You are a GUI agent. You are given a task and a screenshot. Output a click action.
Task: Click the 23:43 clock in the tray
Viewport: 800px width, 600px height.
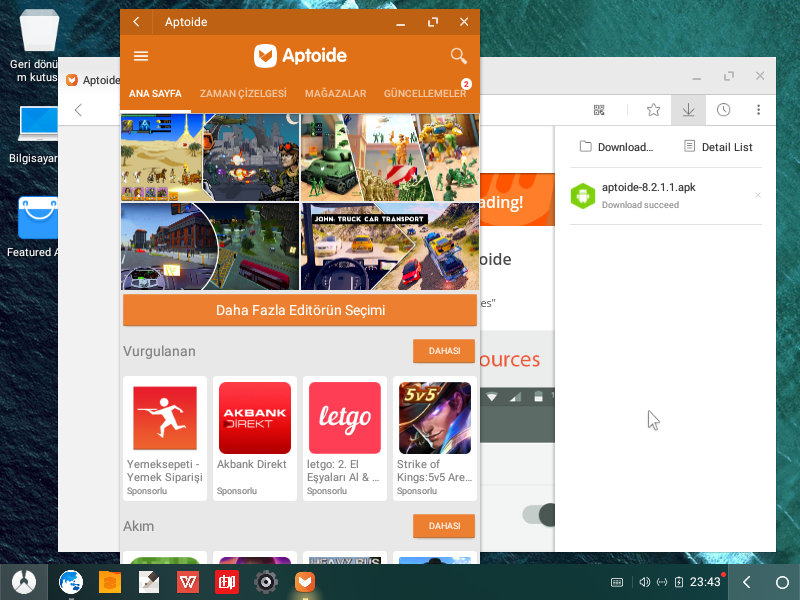(x=705, y=582)
